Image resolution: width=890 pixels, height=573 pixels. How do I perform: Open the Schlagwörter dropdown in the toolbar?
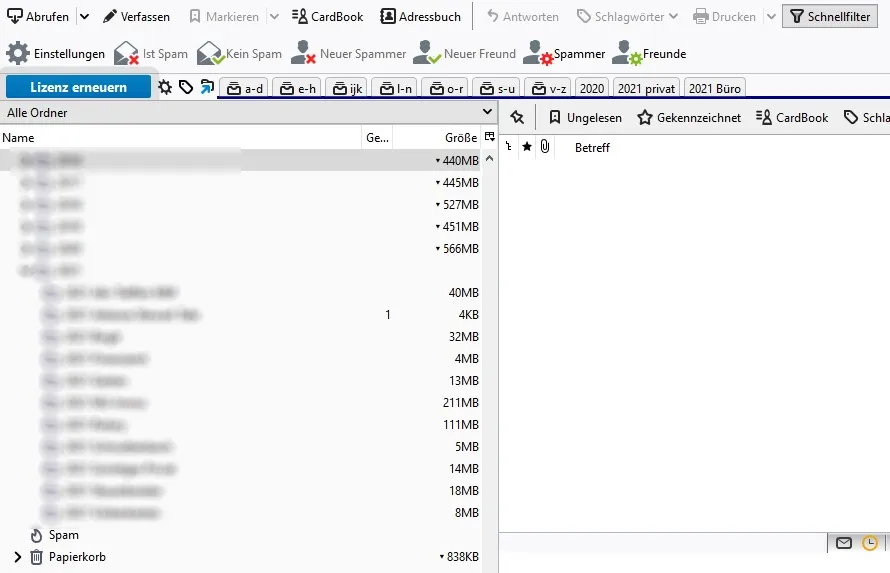[x=627, y=16]
